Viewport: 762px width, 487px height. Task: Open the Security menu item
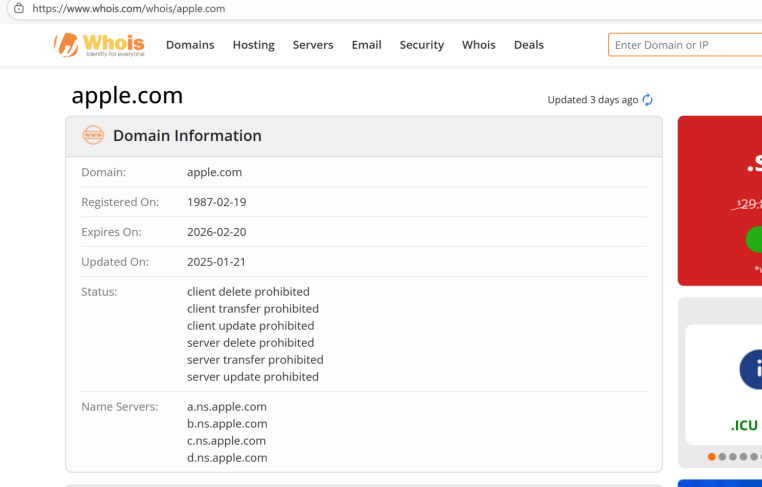tap(421, 45)
